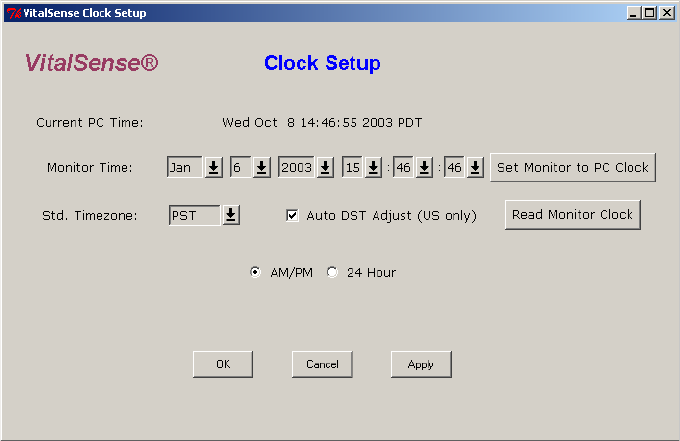
Task: Click the hour field showing 15
Action: pyautogui.click(x=353, y=167)
